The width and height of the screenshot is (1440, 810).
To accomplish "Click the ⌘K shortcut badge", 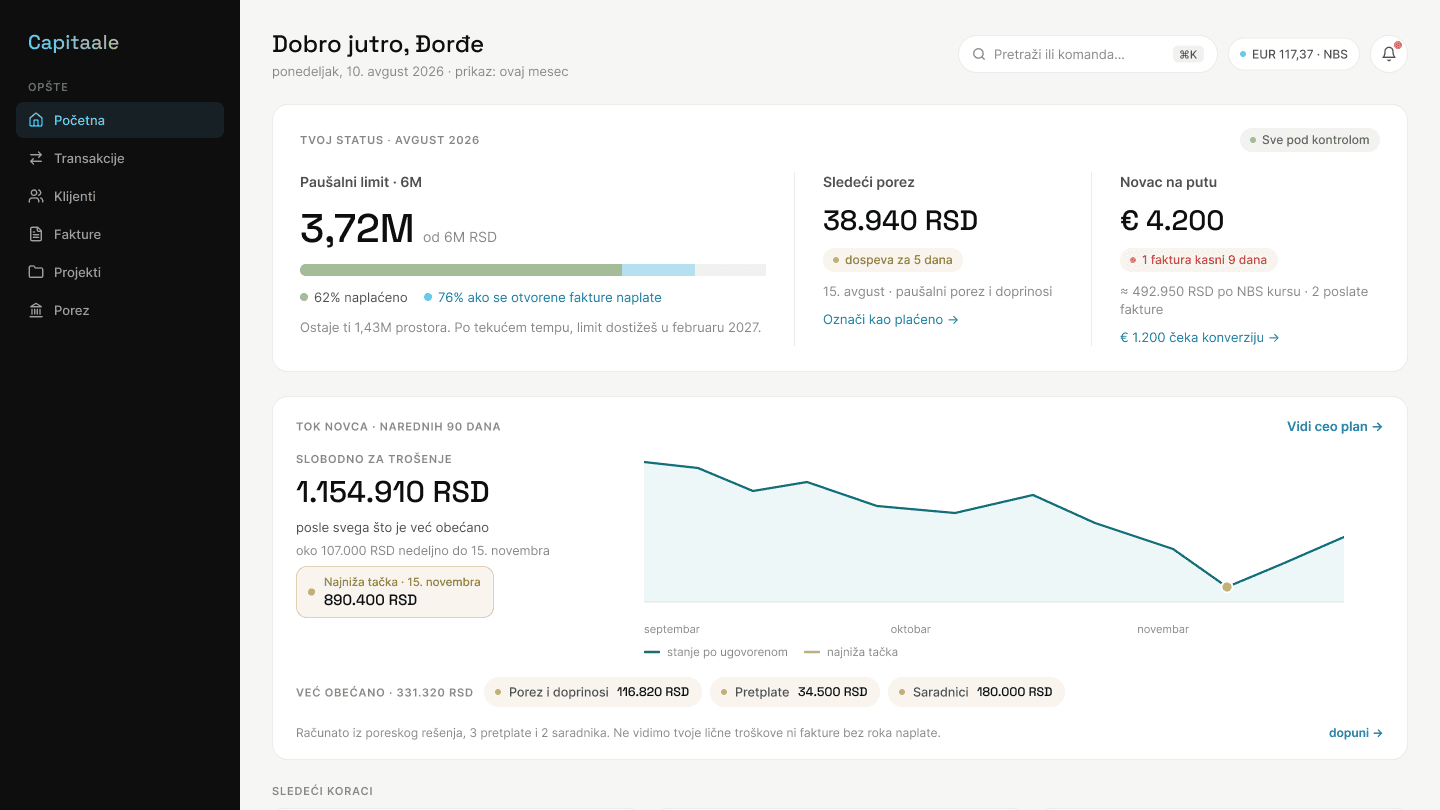I will click(x=1188, y=54).
